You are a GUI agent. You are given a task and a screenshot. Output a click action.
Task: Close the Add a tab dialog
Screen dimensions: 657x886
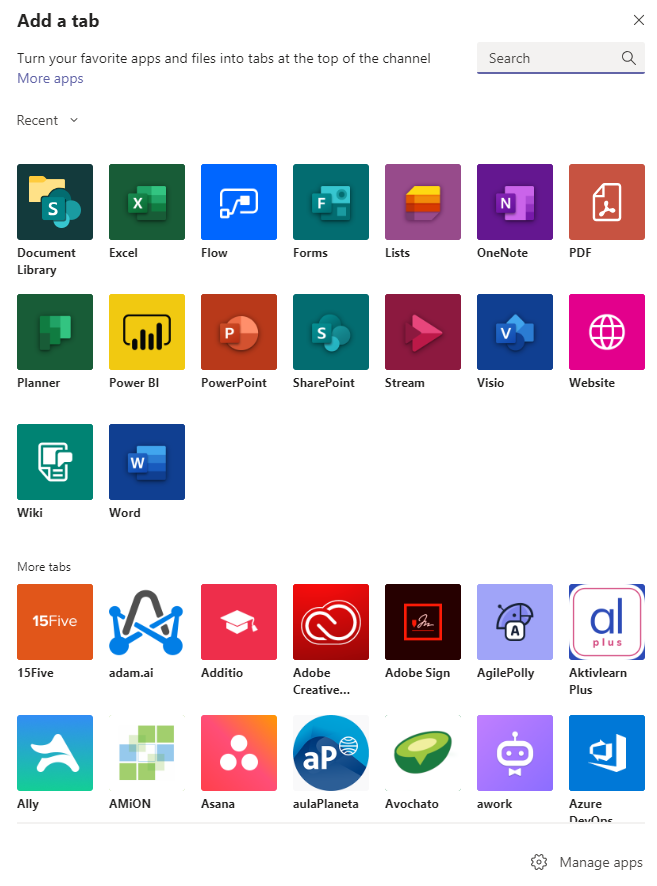(x=639, y=20)
